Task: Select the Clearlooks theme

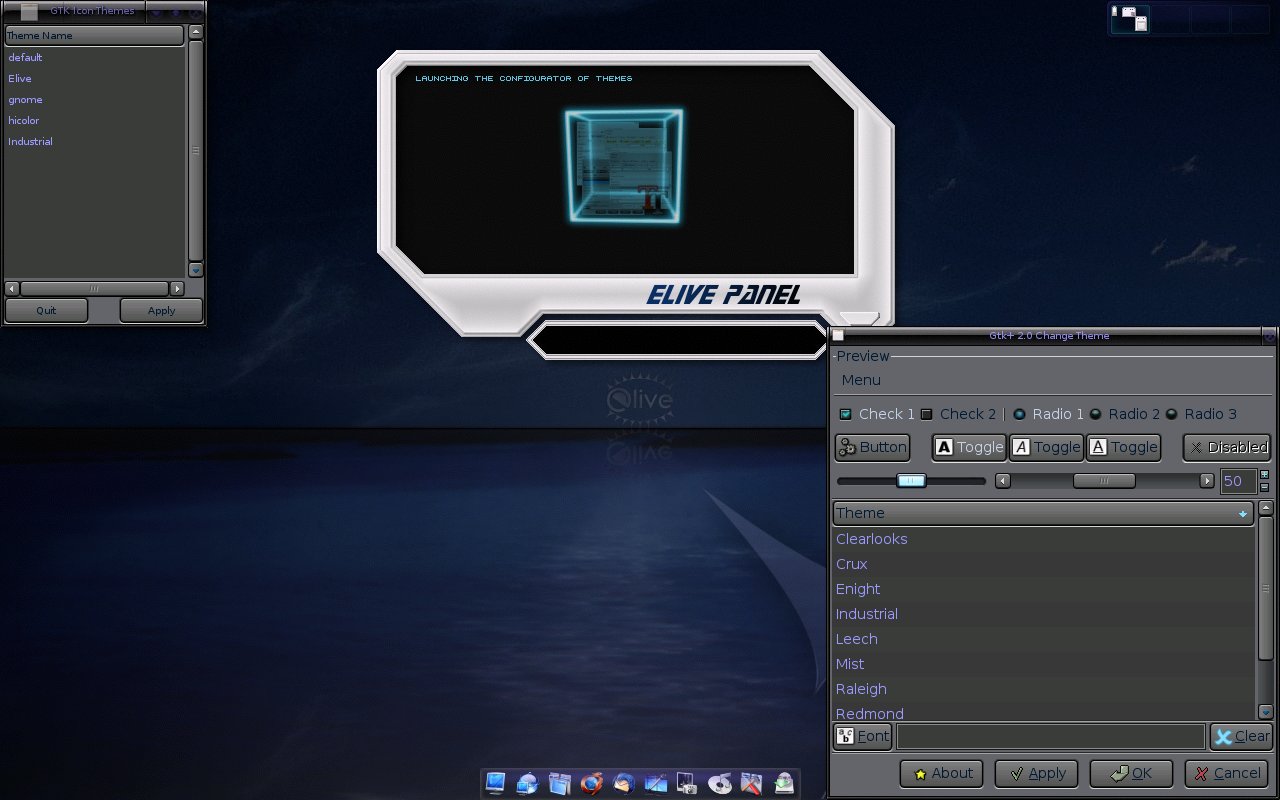Action: 1044,539
